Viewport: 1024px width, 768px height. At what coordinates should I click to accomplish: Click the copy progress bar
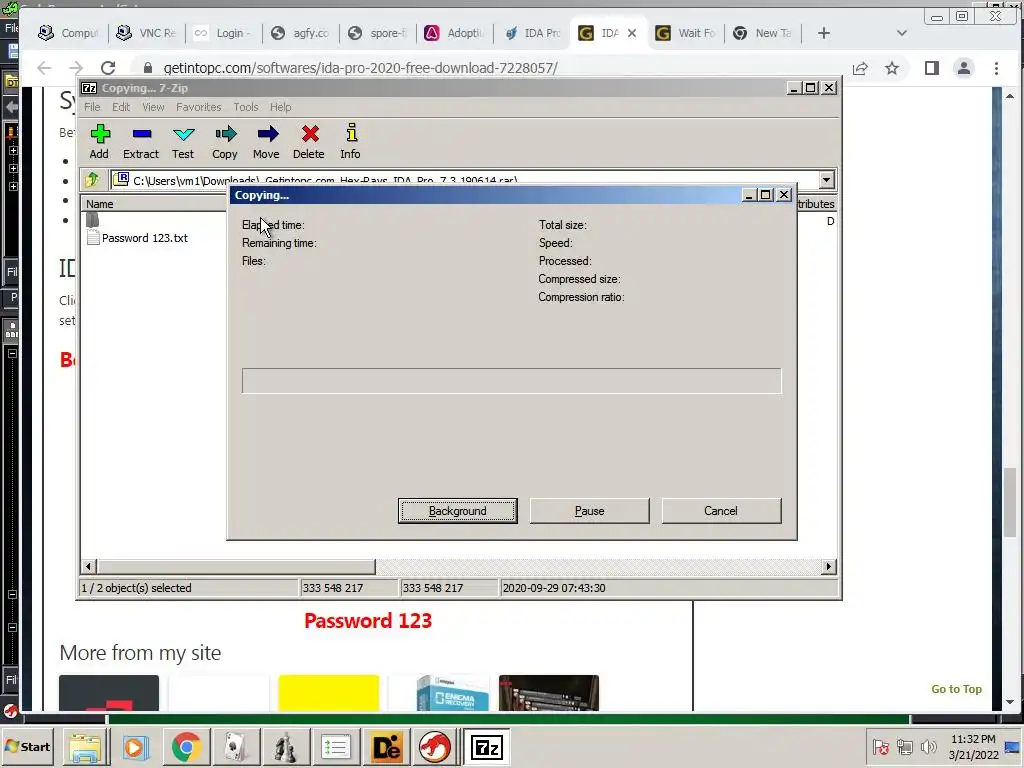coord(511,381)
